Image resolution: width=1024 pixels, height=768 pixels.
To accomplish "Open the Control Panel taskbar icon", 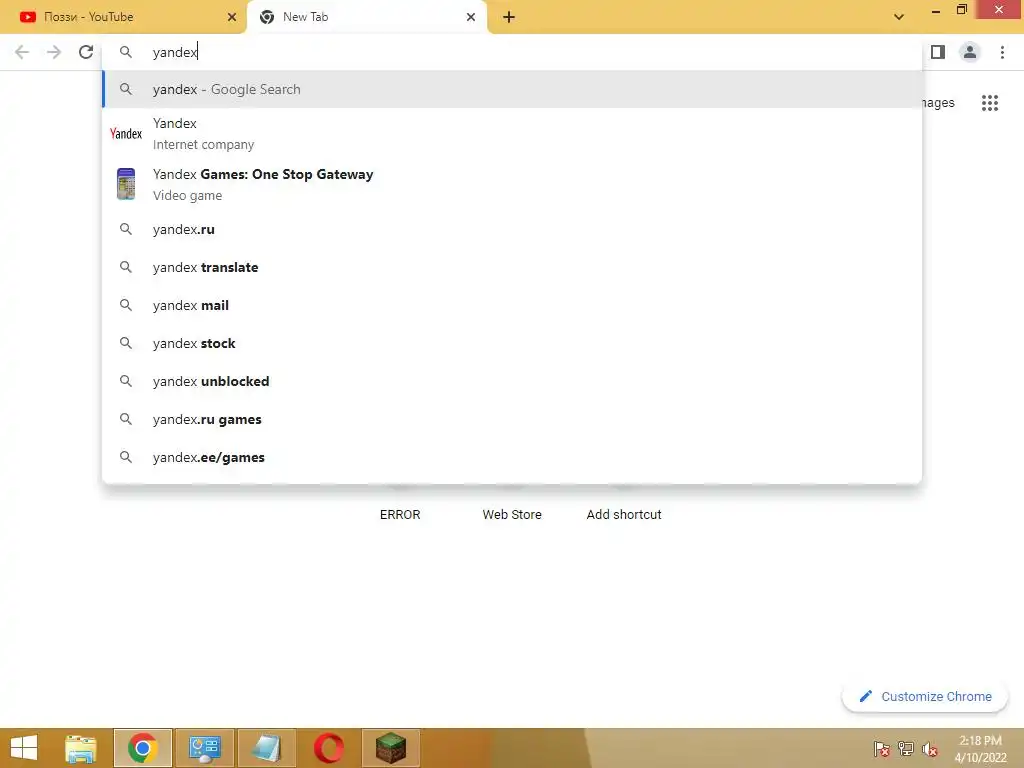I will [x=204, y=748].
